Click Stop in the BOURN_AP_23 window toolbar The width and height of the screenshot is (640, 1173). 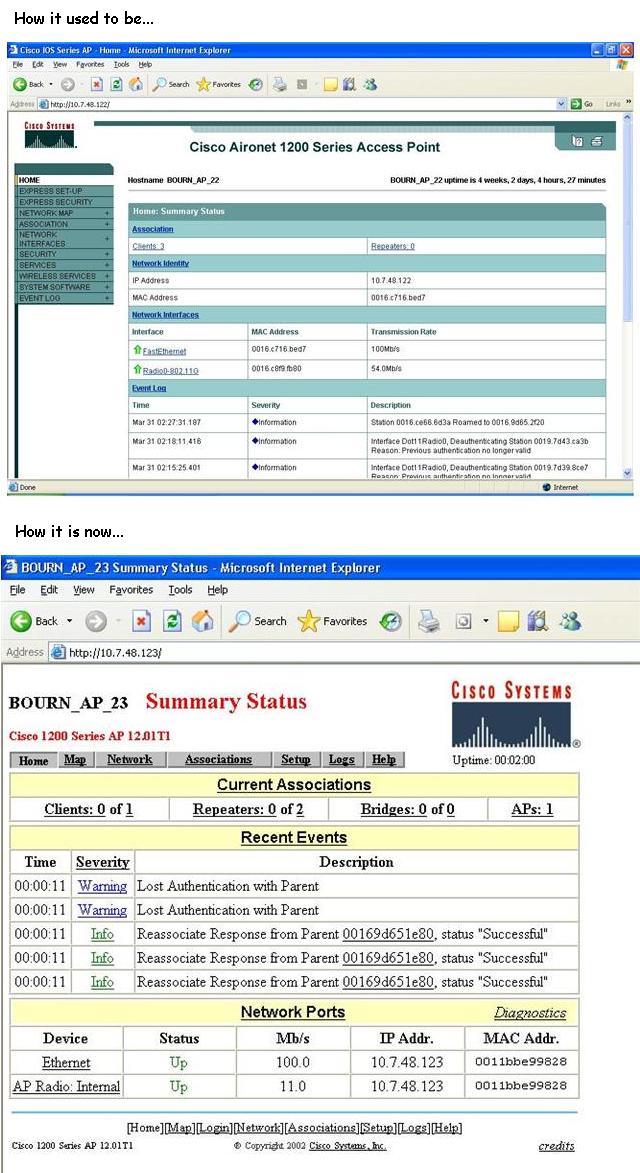pyautogui.click(x=142, y=621)
